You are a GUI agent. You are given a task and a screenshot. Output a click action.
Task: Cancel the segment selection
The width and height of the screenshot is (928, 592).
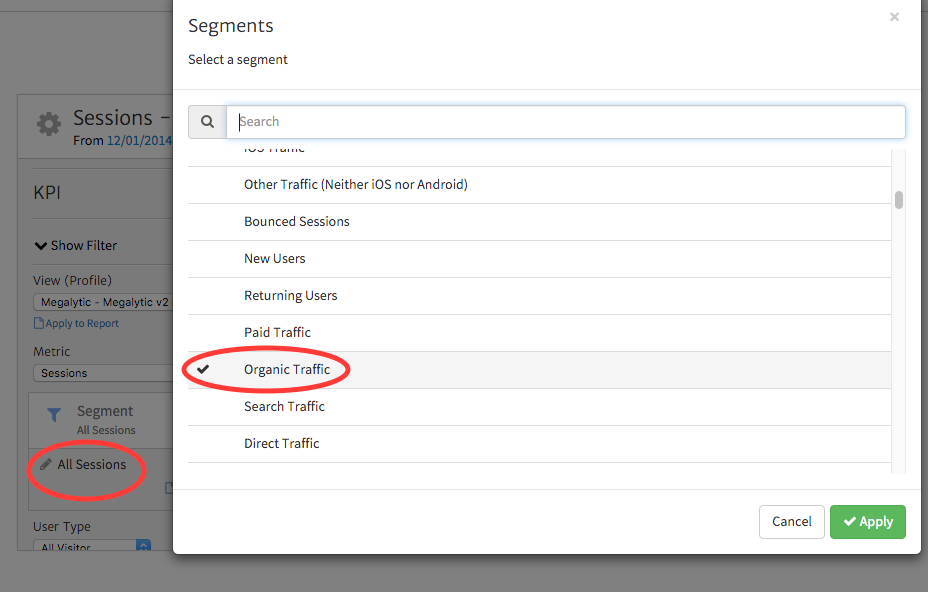[x=792, y=521]
